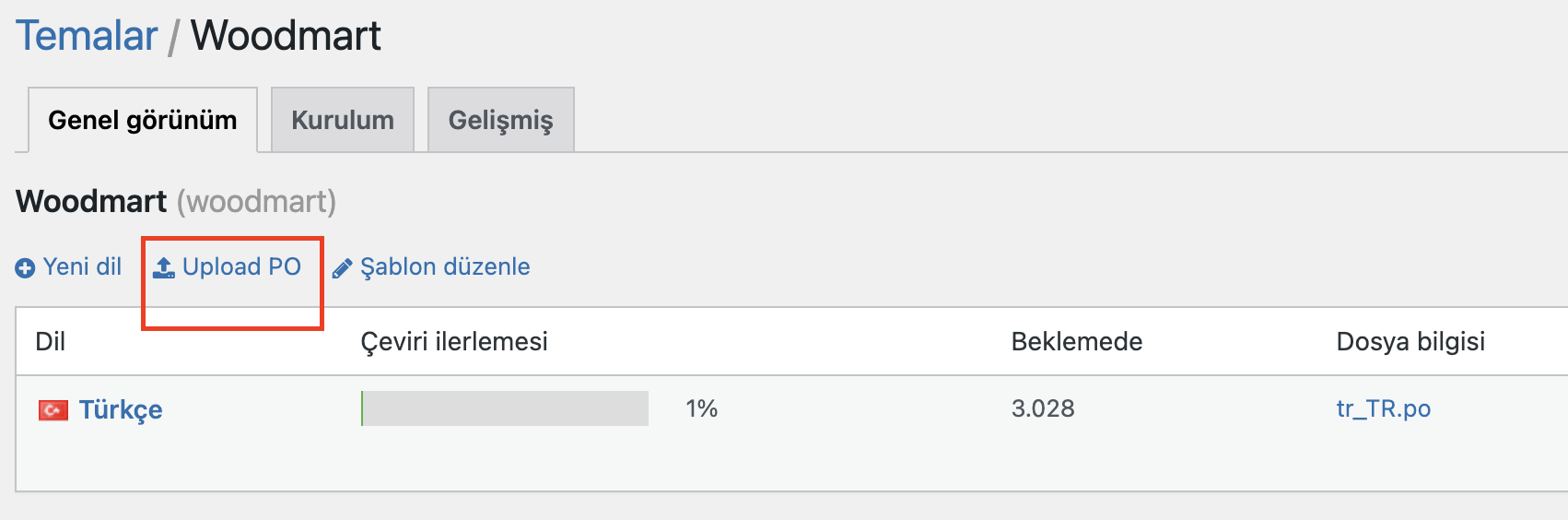Switch to the Kurulum tab
The width and height of the screenshot is (1568, 520).
tap(343, 120)
